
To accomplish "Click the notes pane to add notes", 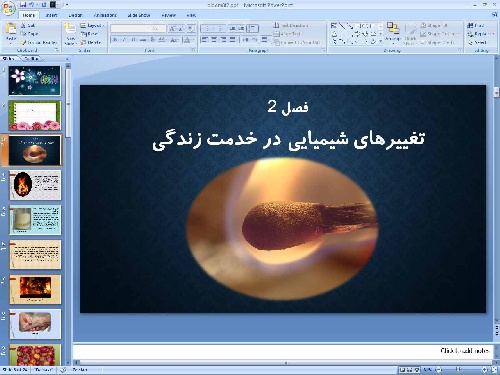I will pos(283,351).
